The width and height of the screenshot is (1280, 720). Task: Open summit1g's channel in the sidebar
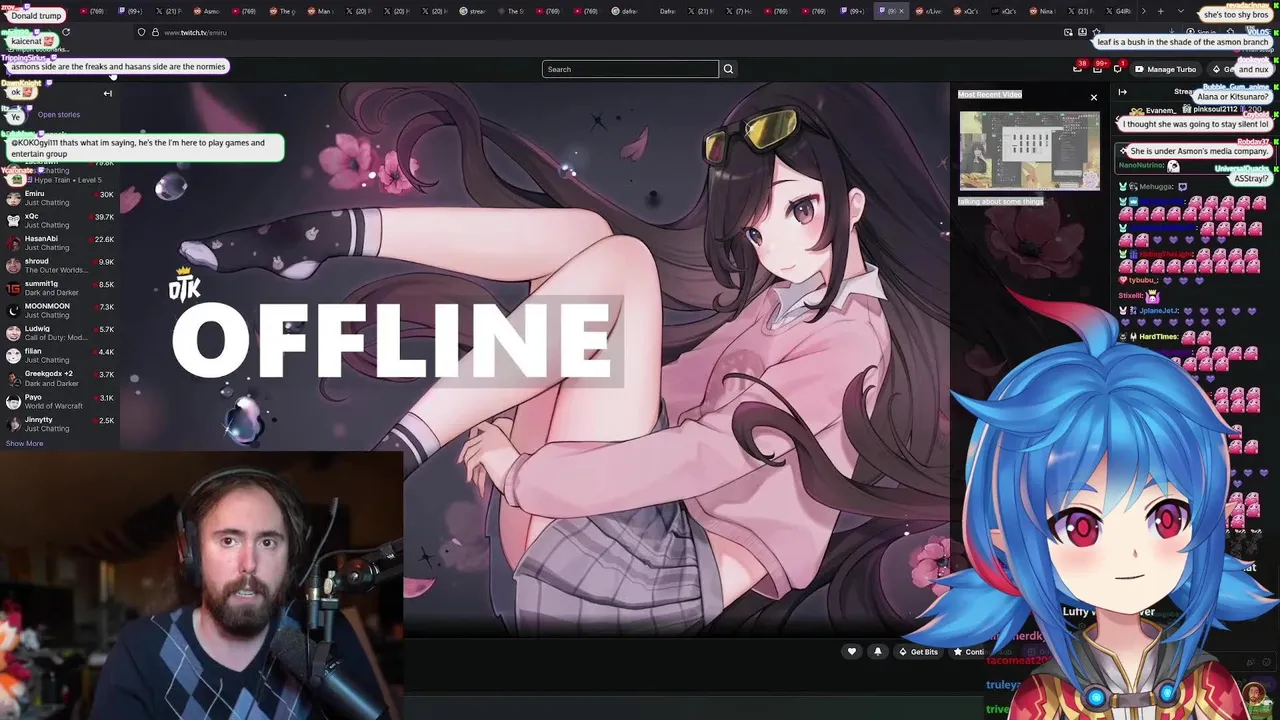point(60,288)
